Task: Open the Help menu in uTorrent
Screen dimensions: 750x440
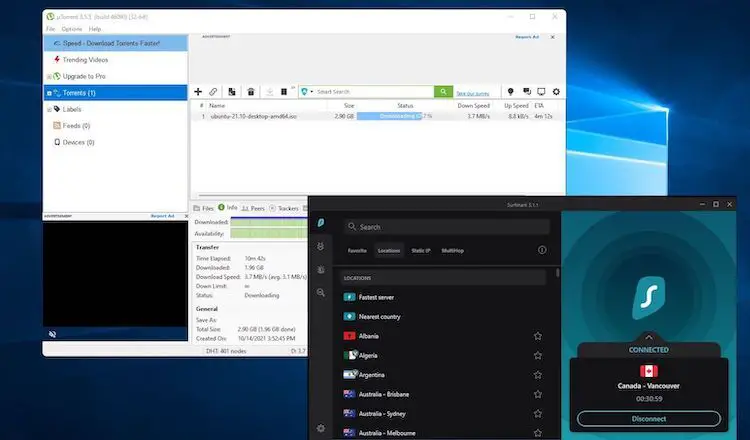Action: coord(95,29)
